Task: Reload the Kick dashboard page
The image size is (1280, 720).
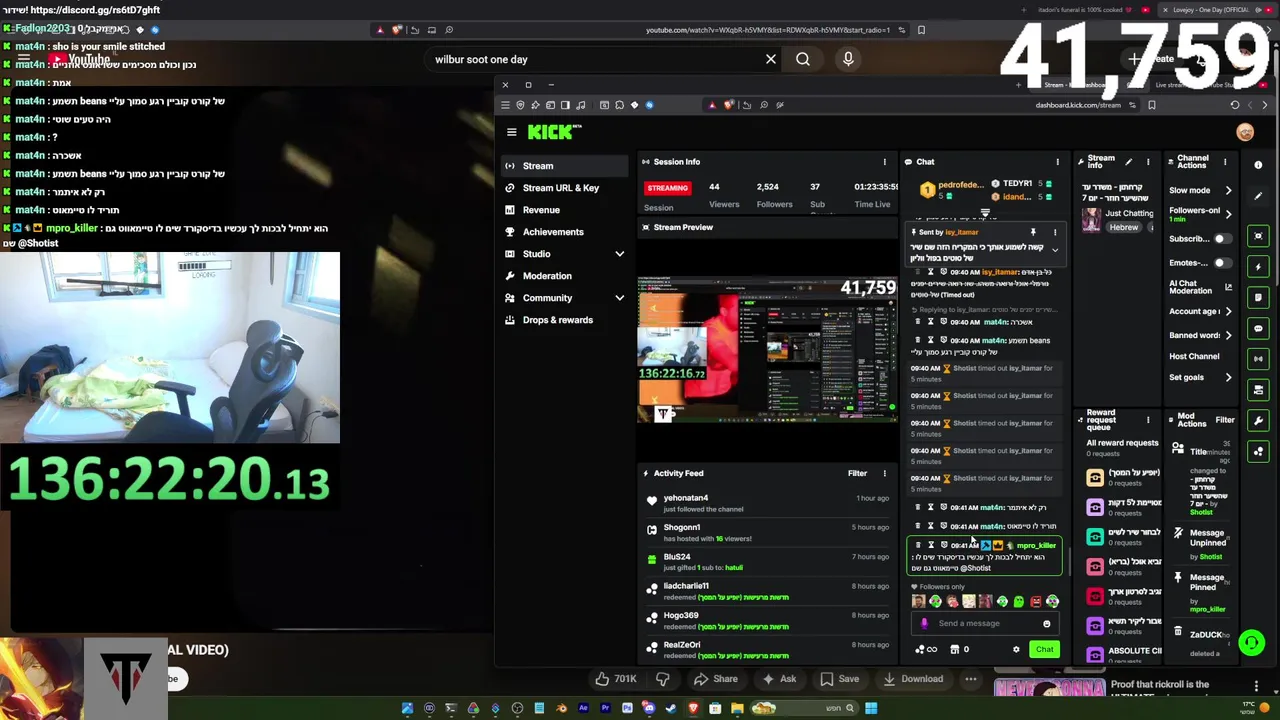Action: (1234, 105)
